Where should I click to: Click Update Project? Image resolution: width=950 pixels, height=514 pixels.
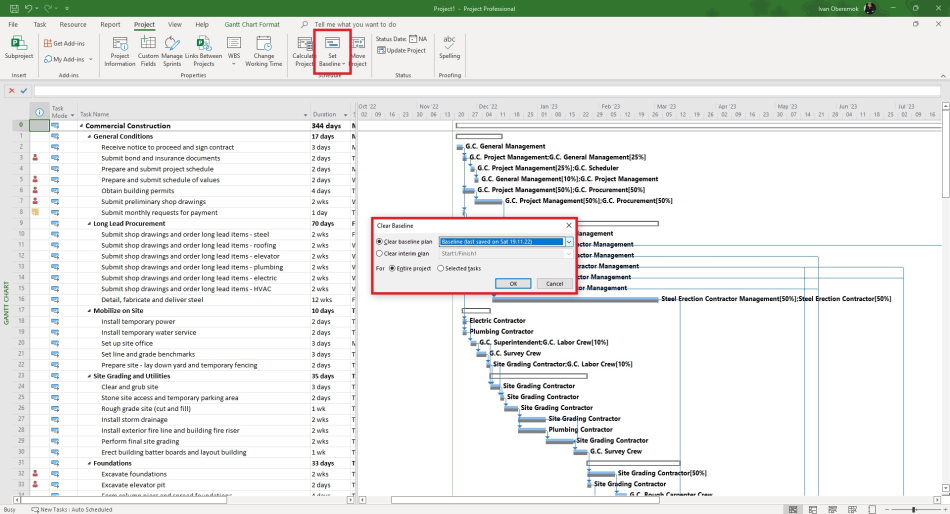tap(401, 50)
